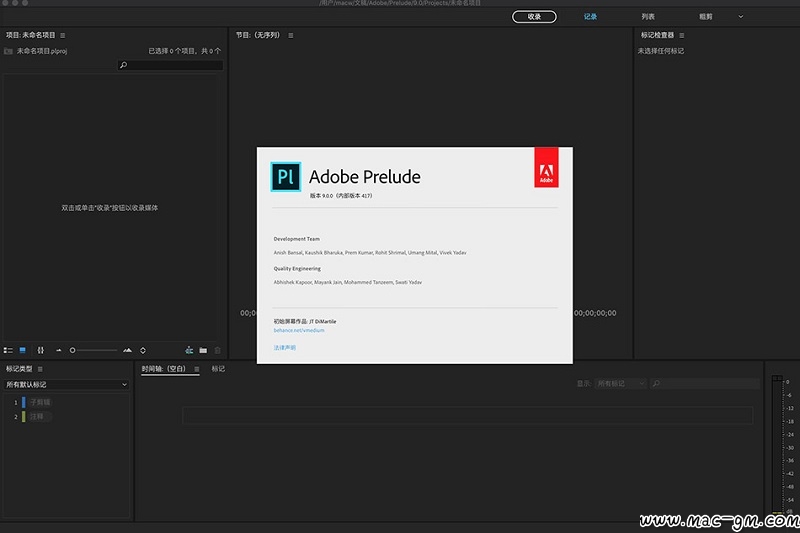Screen dimensions: 800x533
Task: Select the 标记 tab beside timeline
Action: pos(218,369)
